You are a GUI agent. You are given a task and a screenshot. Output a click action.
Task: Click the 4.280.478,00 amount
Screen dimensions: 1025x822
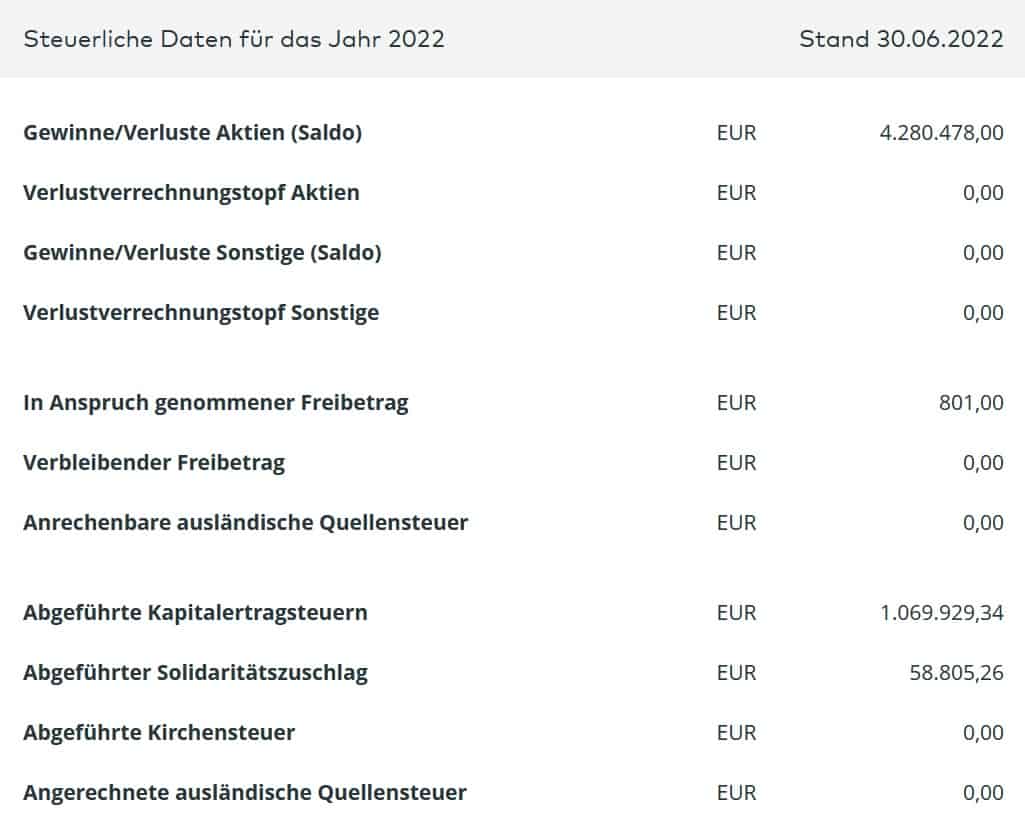pos(941,132)
